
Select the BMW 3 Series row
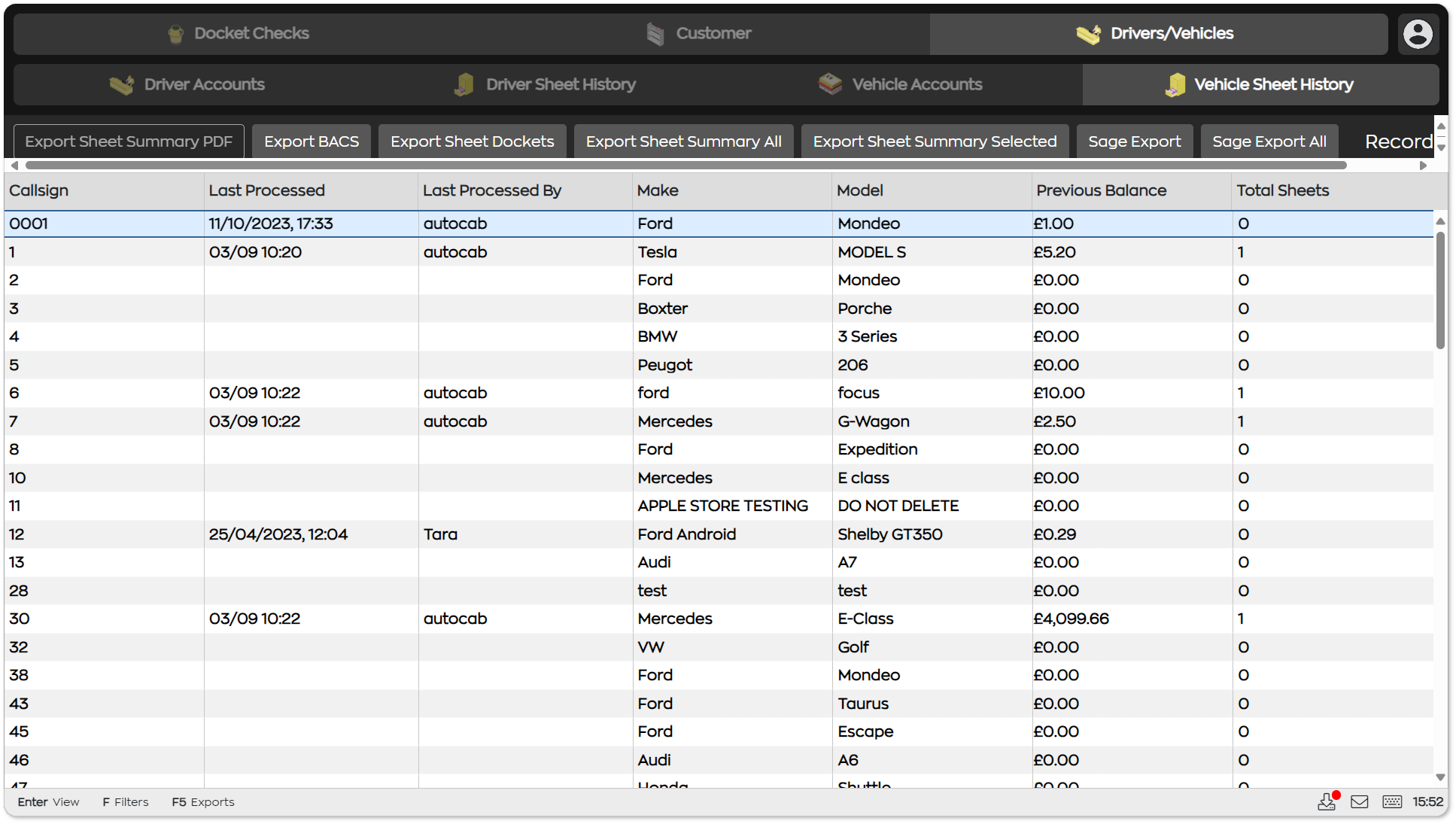point(719,337)
